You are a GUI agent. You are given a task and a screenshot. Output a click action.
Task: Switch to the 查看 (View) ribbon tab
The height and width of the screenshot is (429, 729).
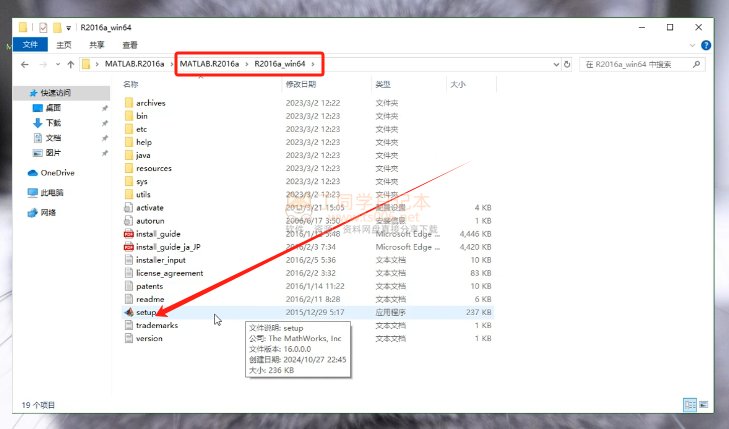click(130, 45)
